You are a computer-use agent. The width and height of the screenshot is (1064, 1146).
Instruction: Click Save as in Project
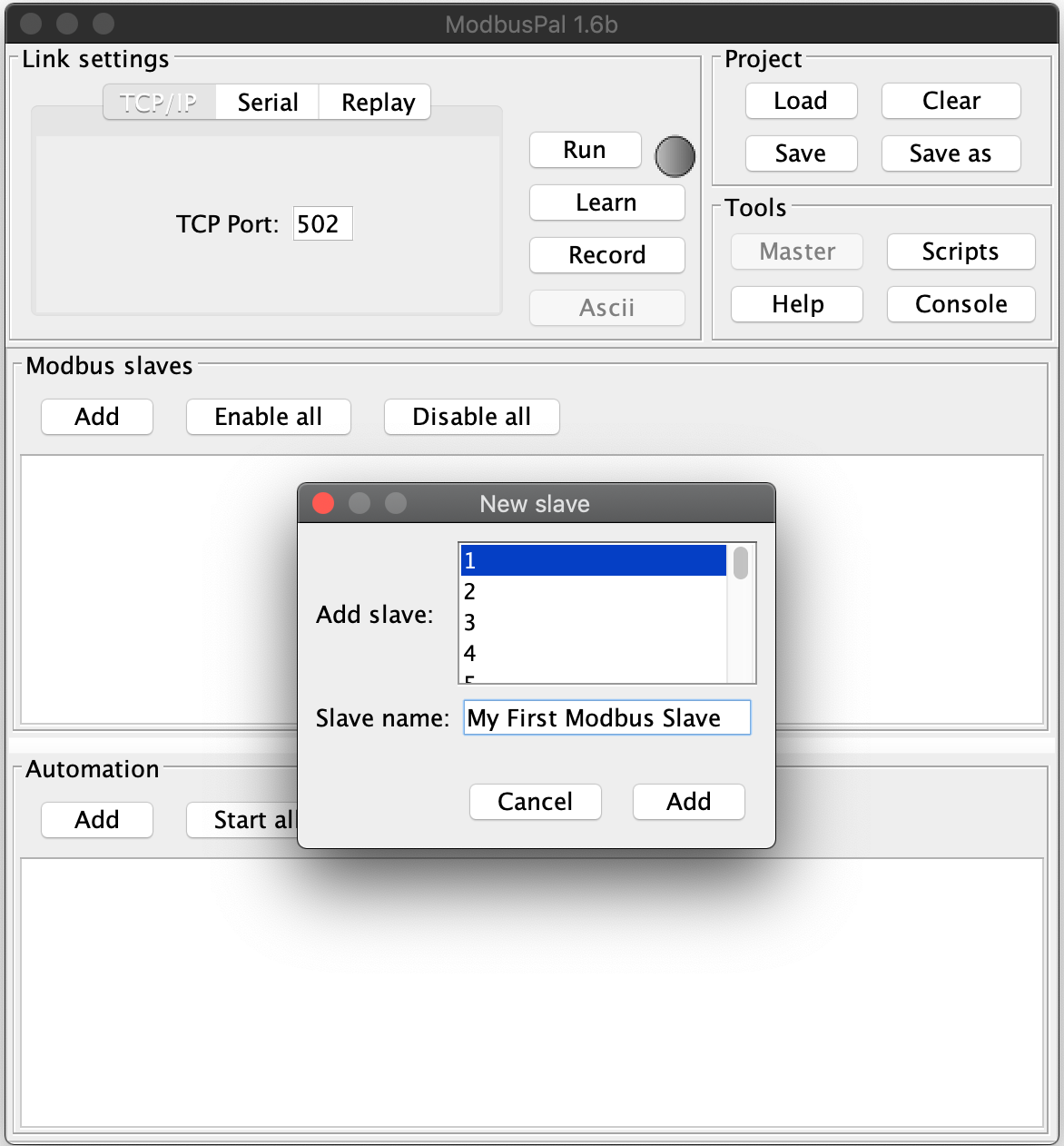pos(951,153)
